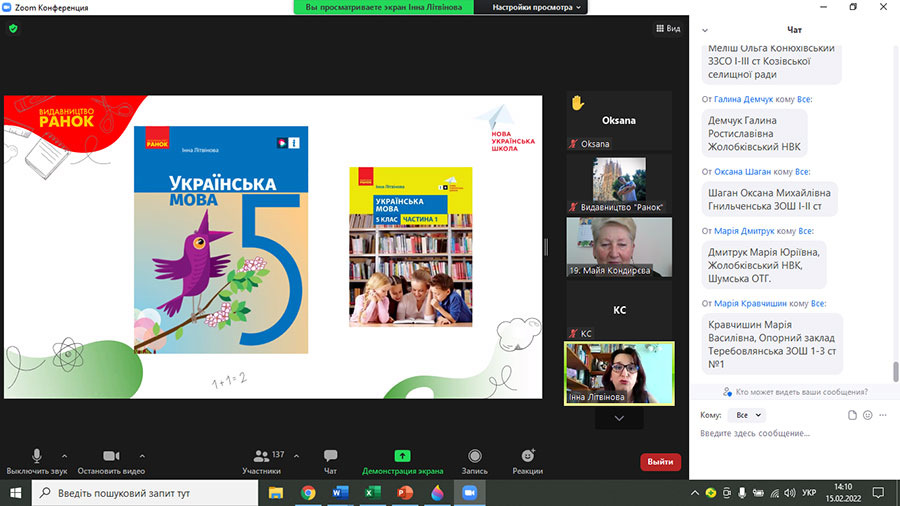Click Галина Демчук sender name in chat
This screenshot has width=900, height=506.
point(743,99)
